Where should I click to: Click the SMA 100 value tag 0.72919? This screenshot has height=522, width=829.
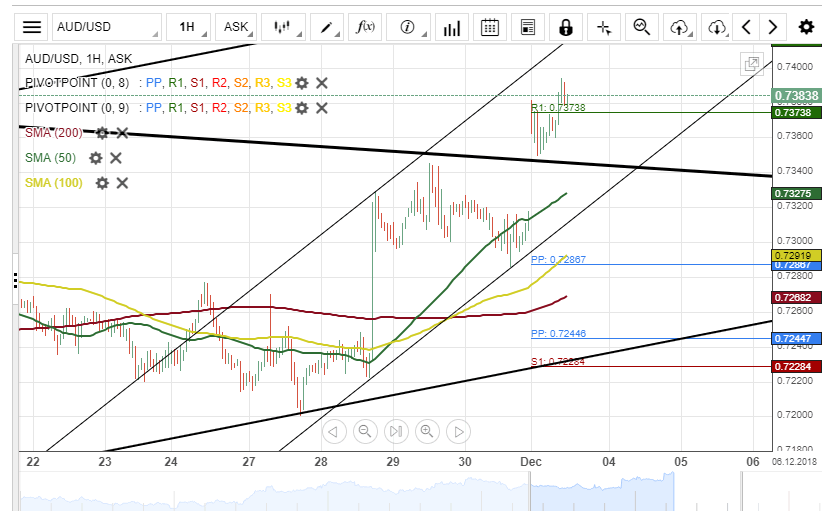797,255
